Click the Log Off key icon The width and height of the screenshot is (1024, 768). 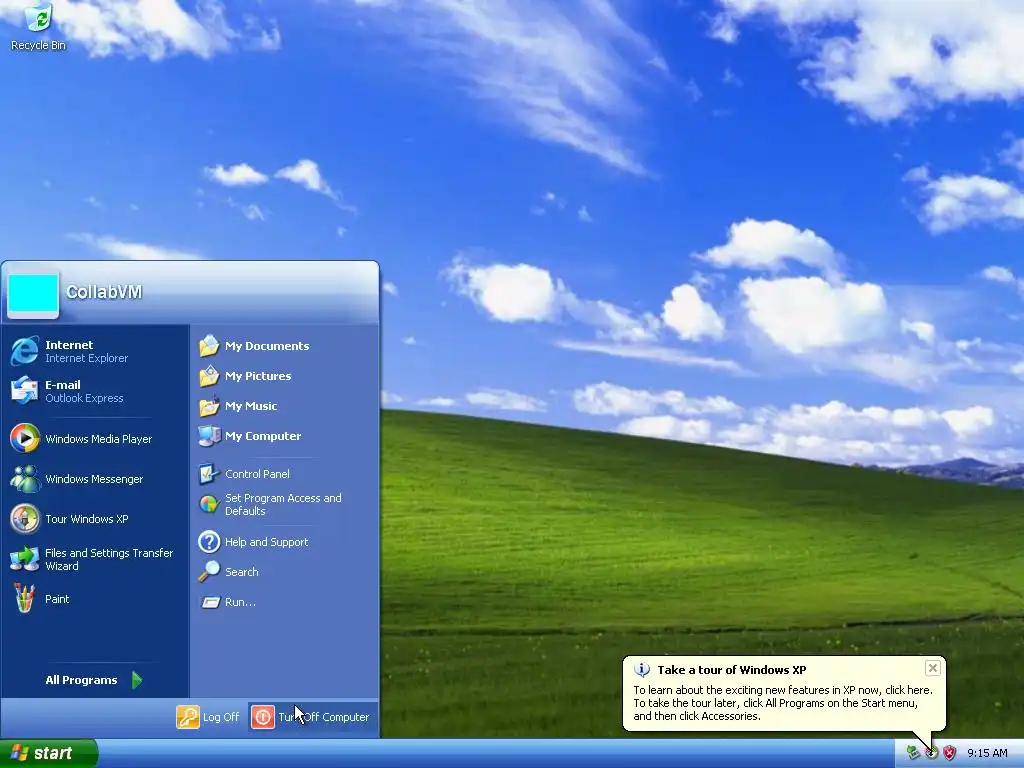click(187, 716)
